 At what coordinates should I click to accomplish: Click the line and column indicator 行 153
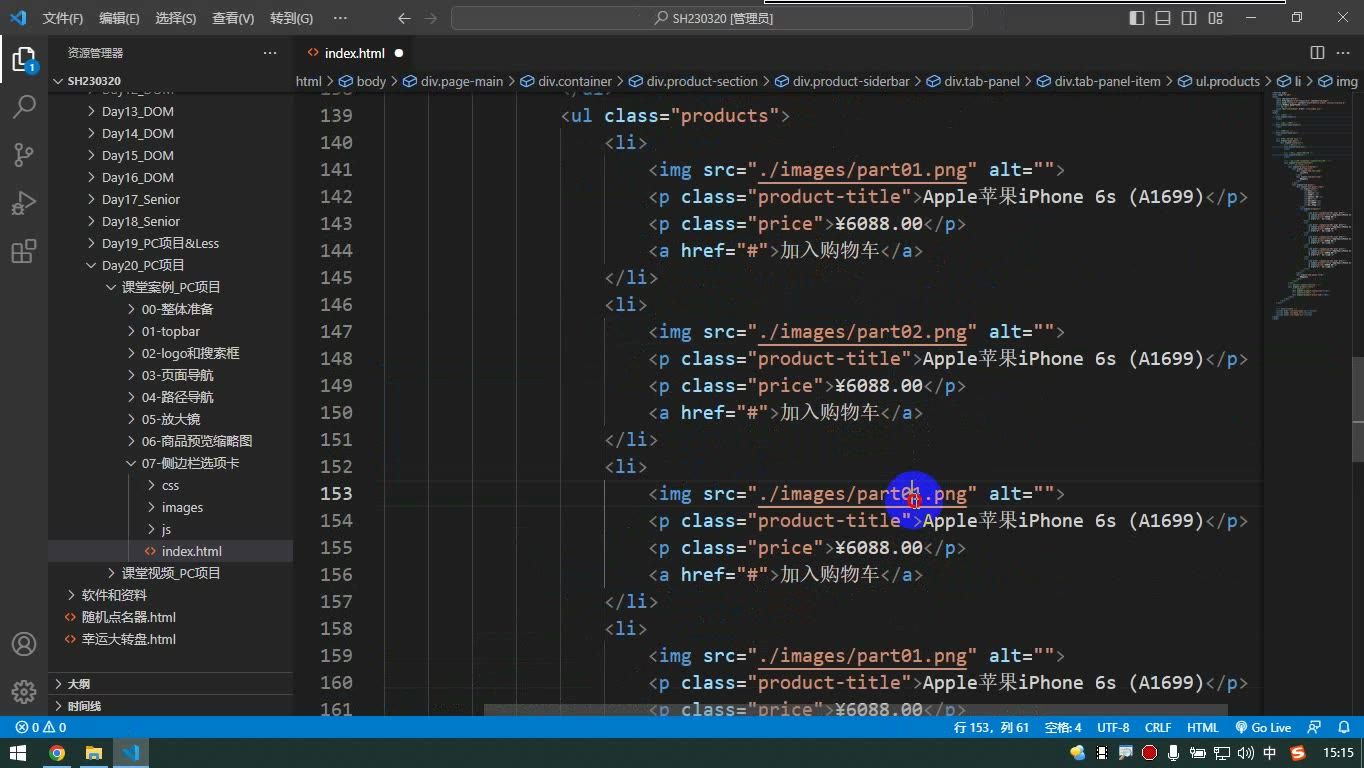point(991,728)
